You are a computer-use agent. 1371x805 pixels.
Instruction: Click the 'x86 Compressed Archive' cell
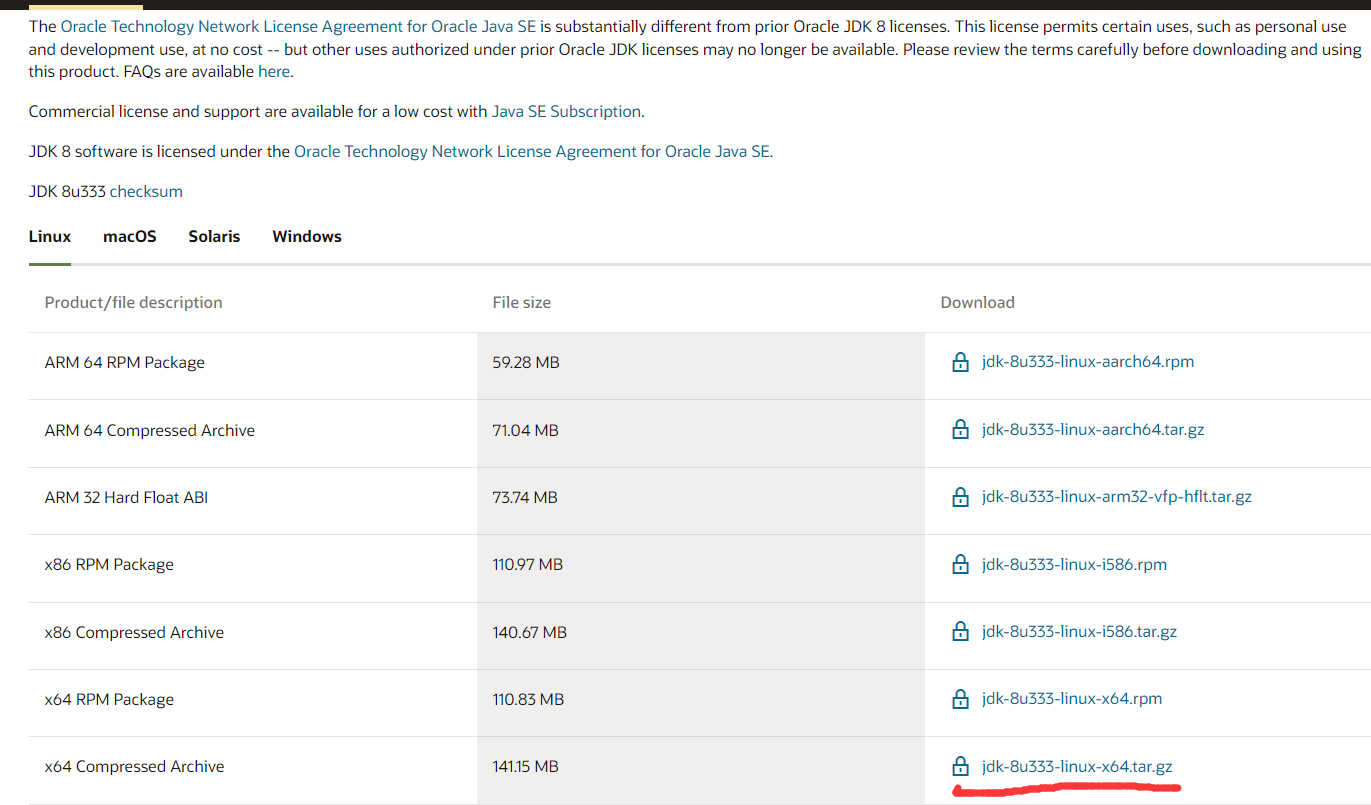134,633
